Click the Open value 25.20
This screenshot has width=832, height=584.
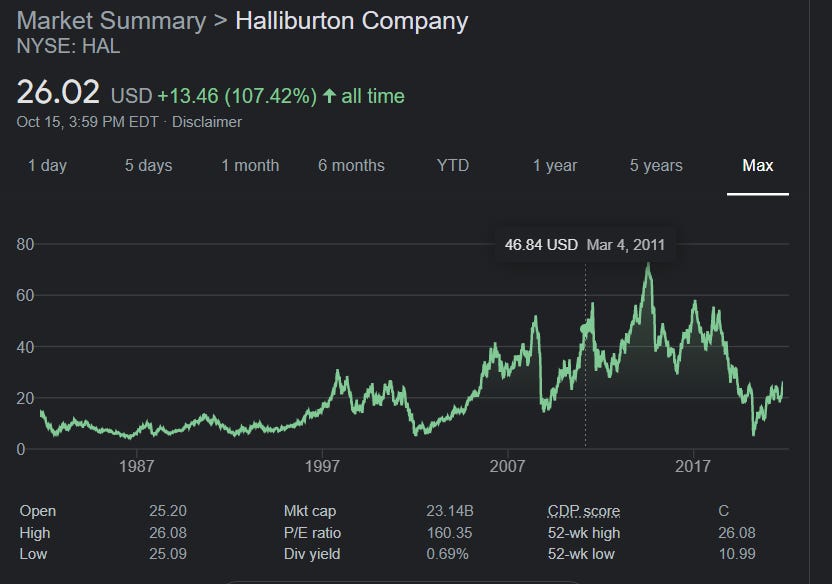click(x=168, y=511)
